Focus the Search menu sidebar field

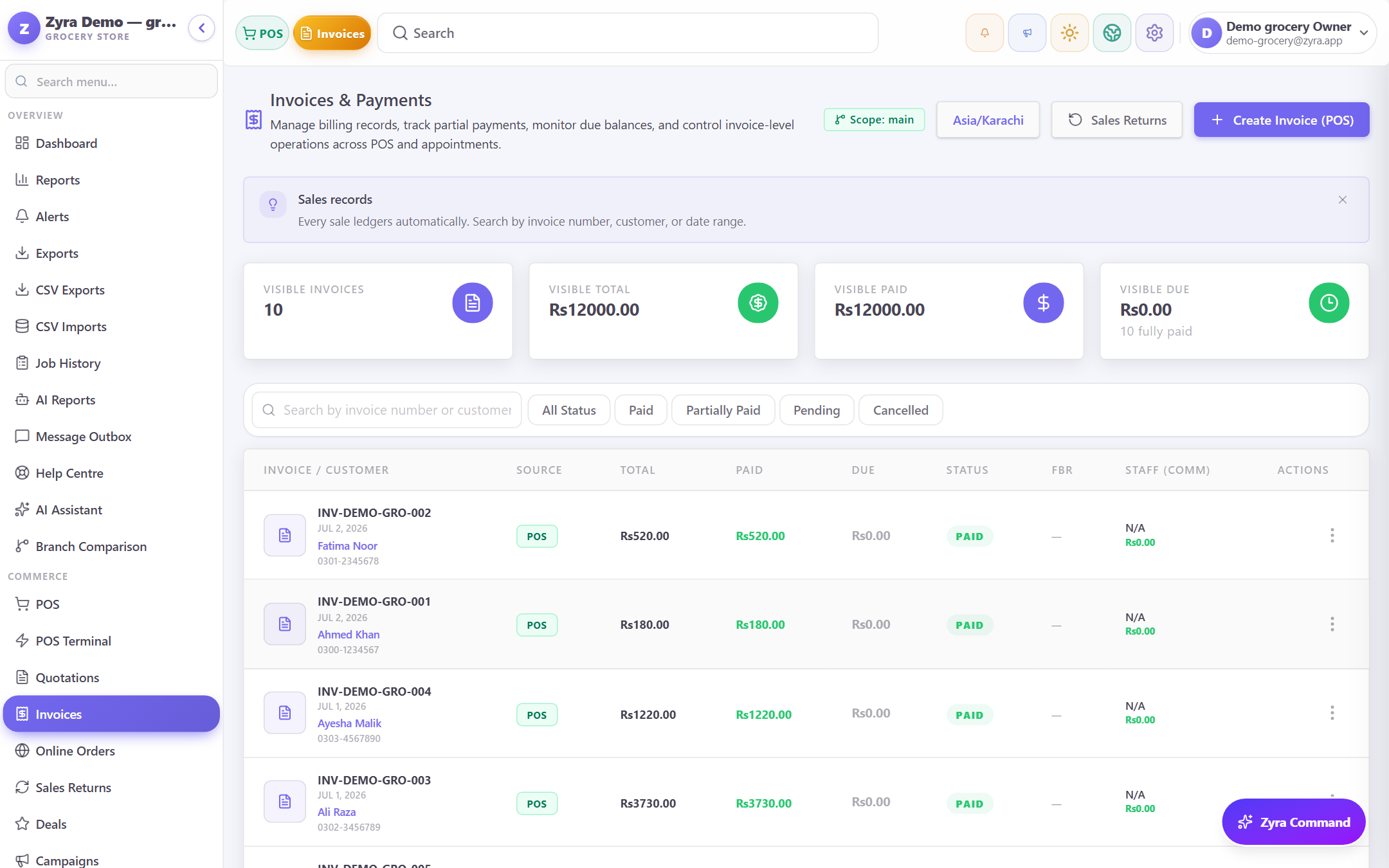pyautogui.click(x=111, y=82)
